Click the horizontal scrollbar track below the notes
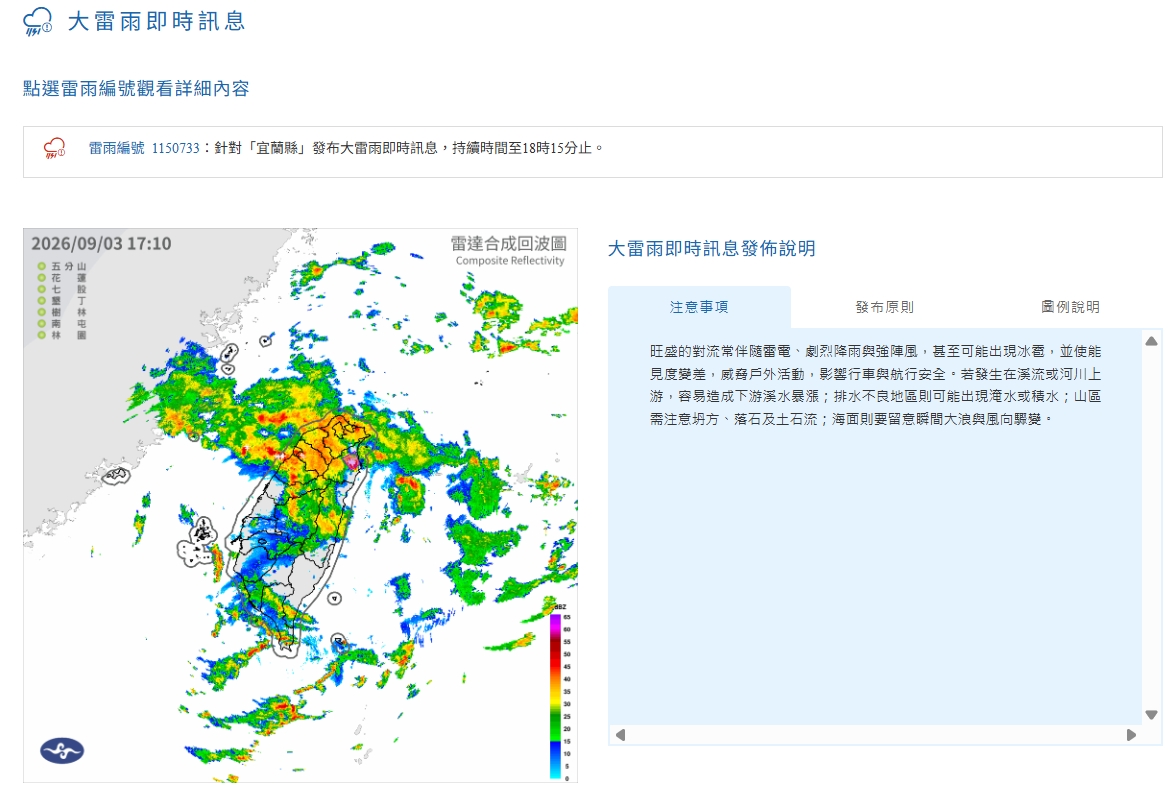The image size is (1171, 791). point(875,735)
